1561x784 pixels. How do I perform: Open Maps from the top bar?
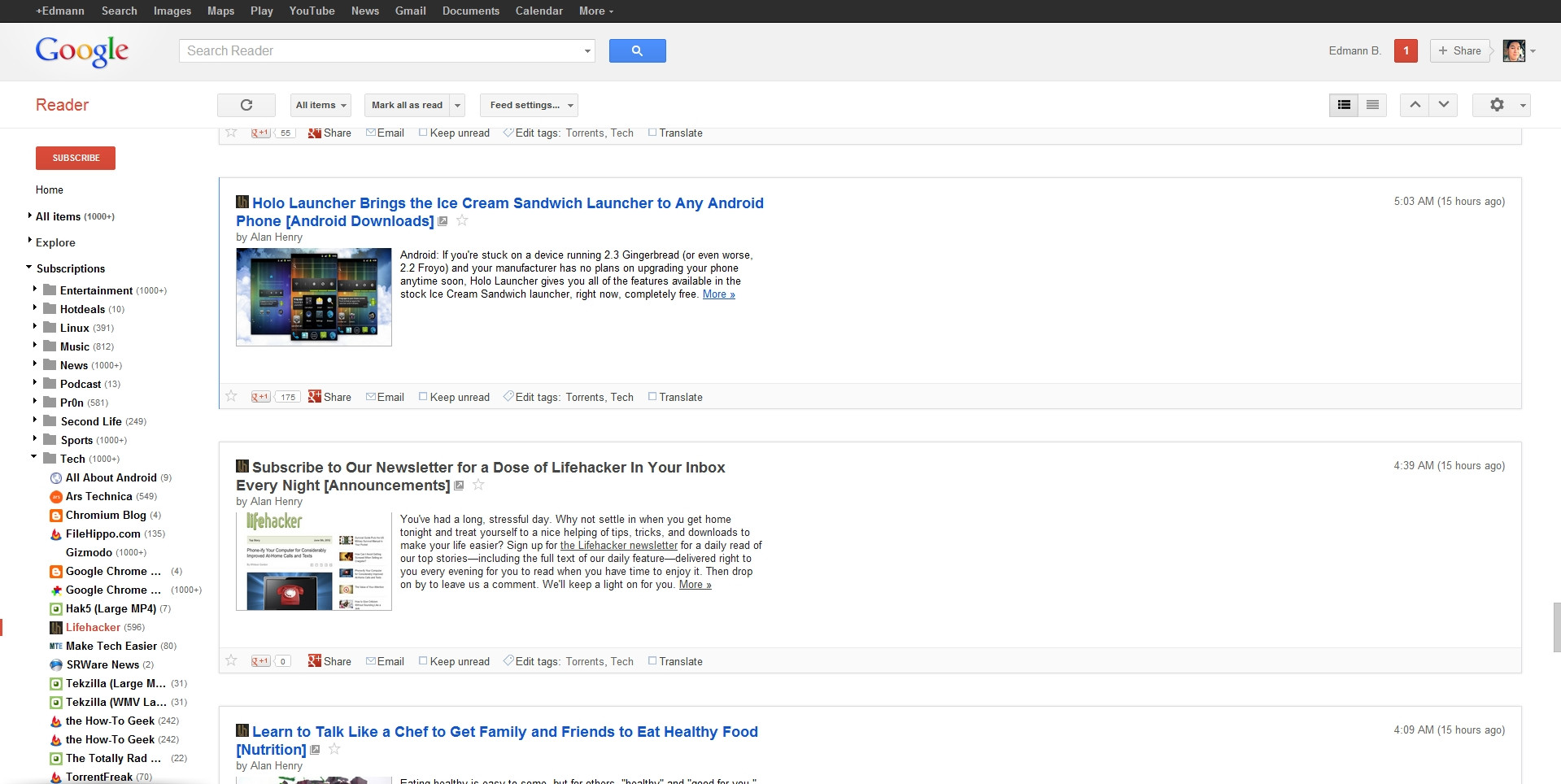point(220,11)
